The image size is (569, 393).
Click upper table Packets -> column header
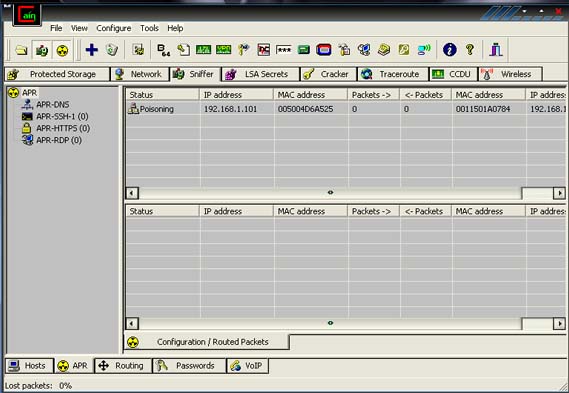(x=373, y=95)
